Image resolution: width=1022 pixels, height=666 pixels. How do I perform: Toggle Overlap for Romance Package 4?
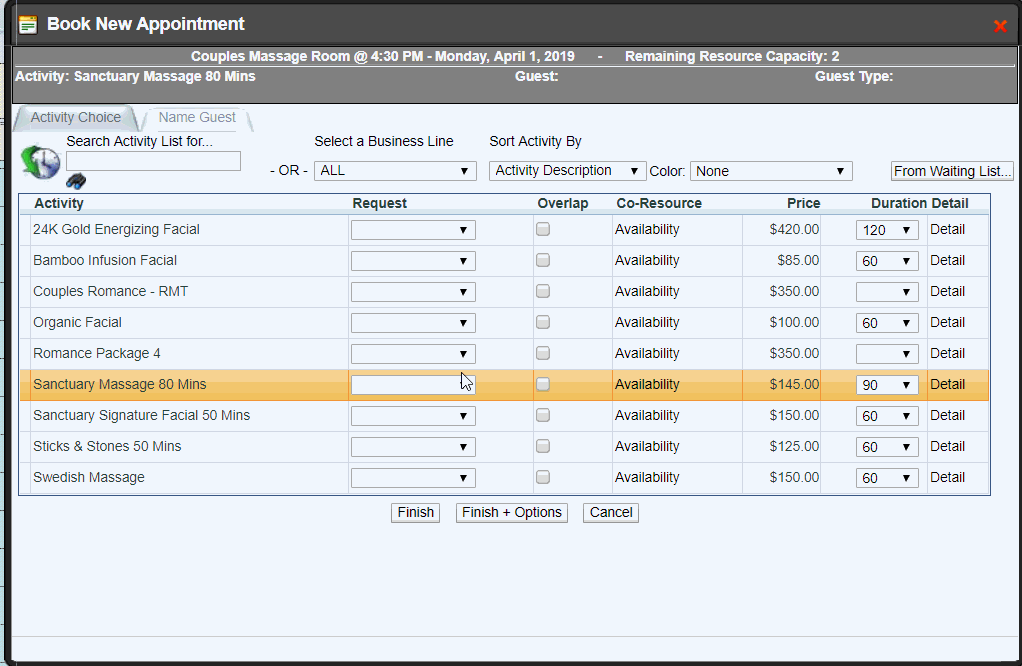coord(543,353)
